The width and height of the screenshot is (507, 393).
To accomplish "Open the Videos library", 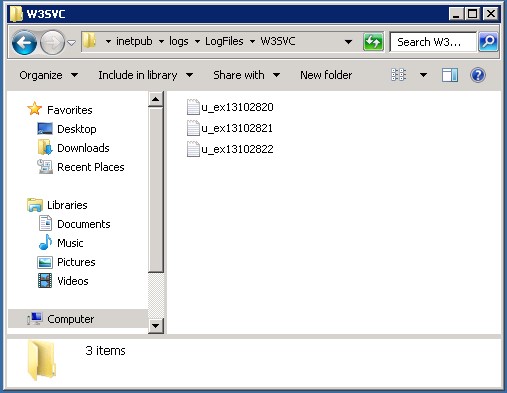I will click(x=73, y=281).
